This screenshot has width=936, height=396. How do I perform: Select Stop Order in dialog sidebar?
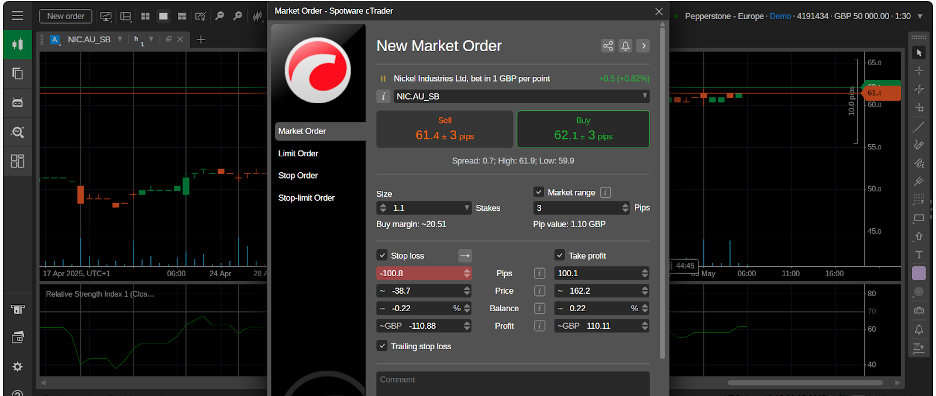(x=298, y=176)
